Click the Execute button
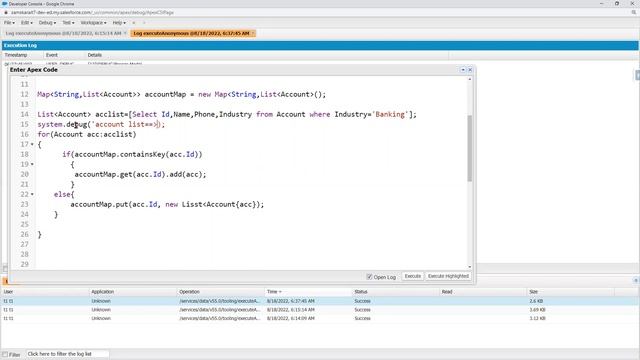 (413, 276)
